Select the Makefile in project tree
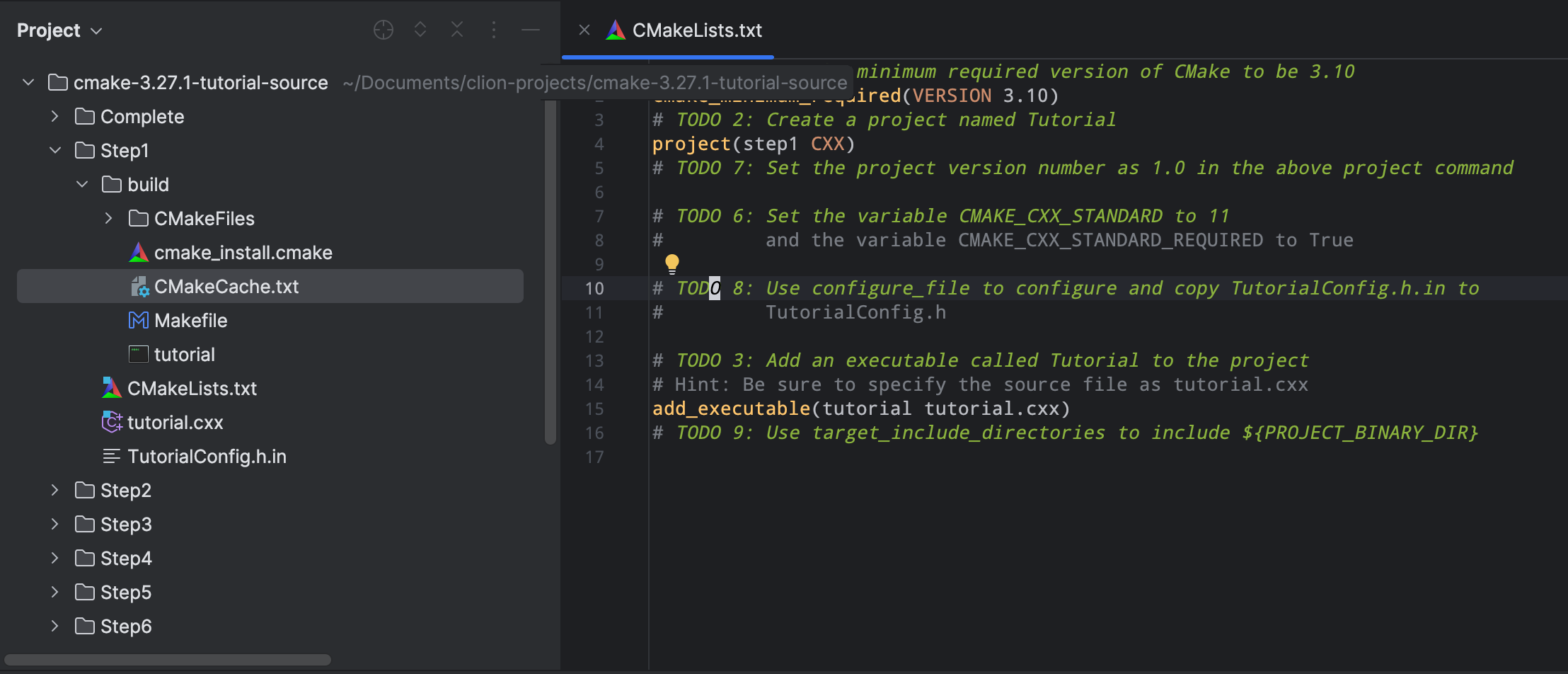The height and width of the screenshot is (674, 1568). tap(190, 321)
